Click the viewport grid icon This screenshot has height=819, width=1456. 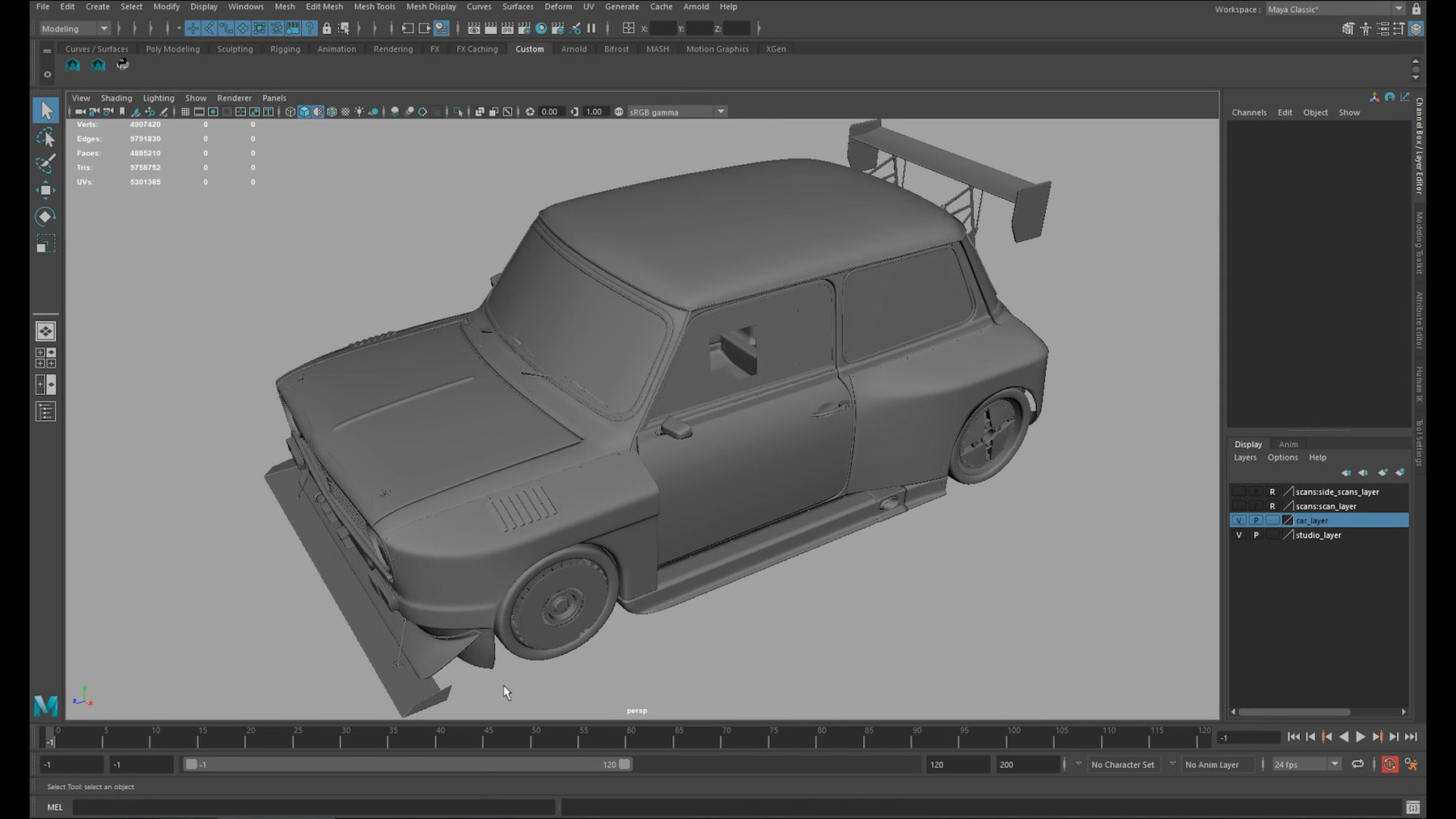click(x=185, y=112)
